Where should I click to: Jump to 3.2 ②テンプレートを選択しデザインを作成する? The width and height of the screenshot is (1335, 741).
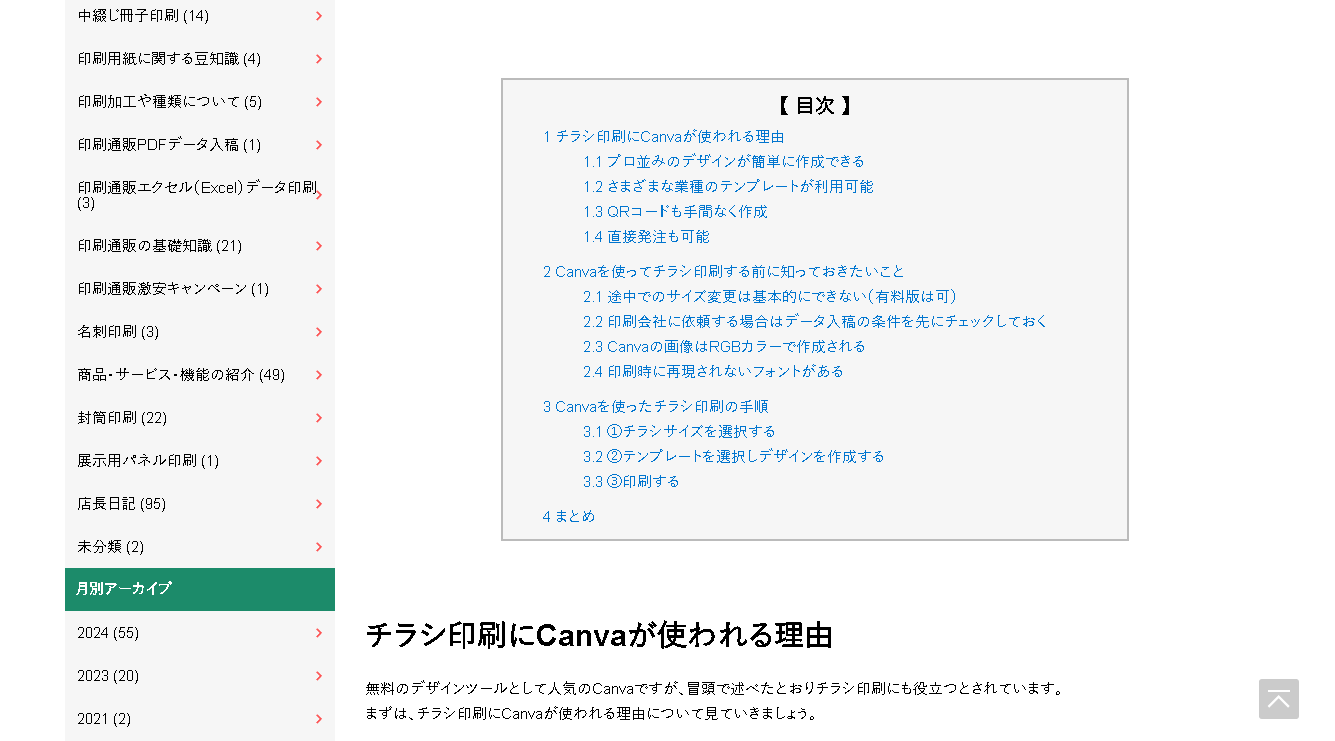point(734,457)
